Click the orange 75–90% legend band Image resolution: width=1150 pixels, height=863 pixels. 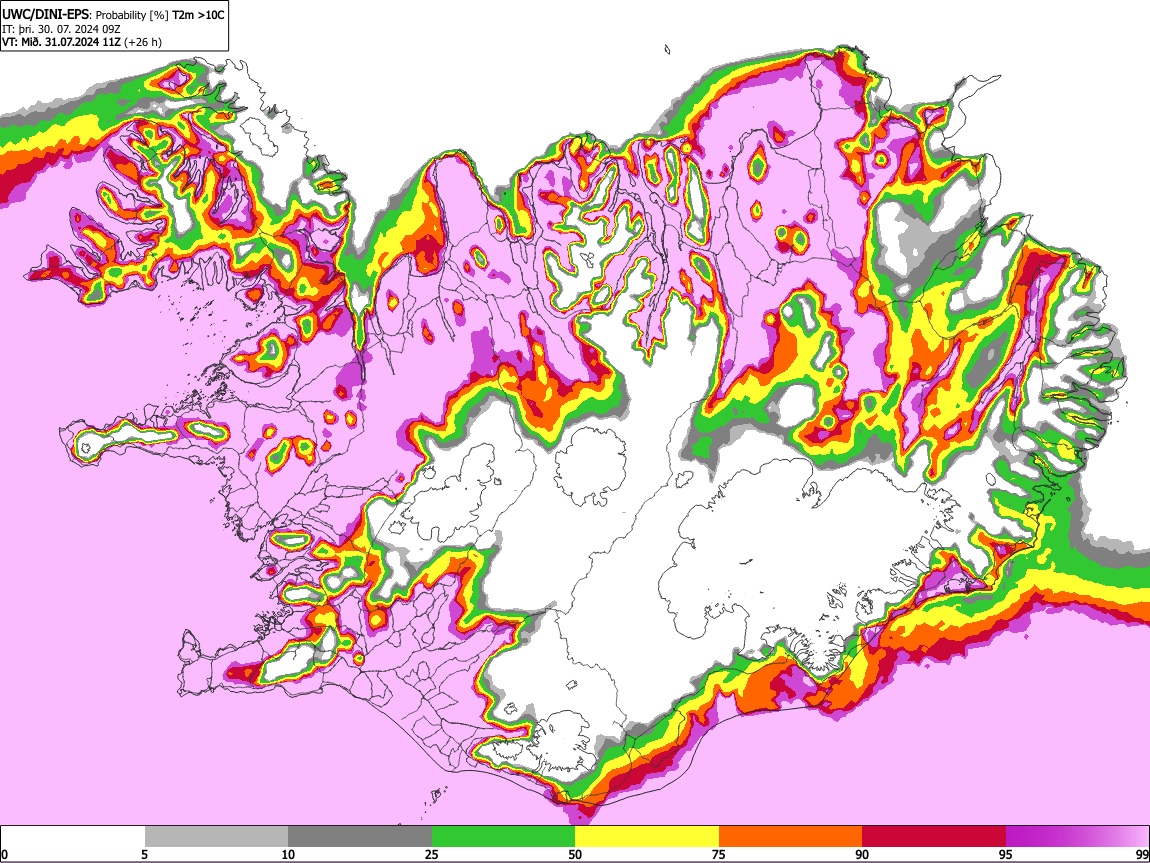coord(790,837)
